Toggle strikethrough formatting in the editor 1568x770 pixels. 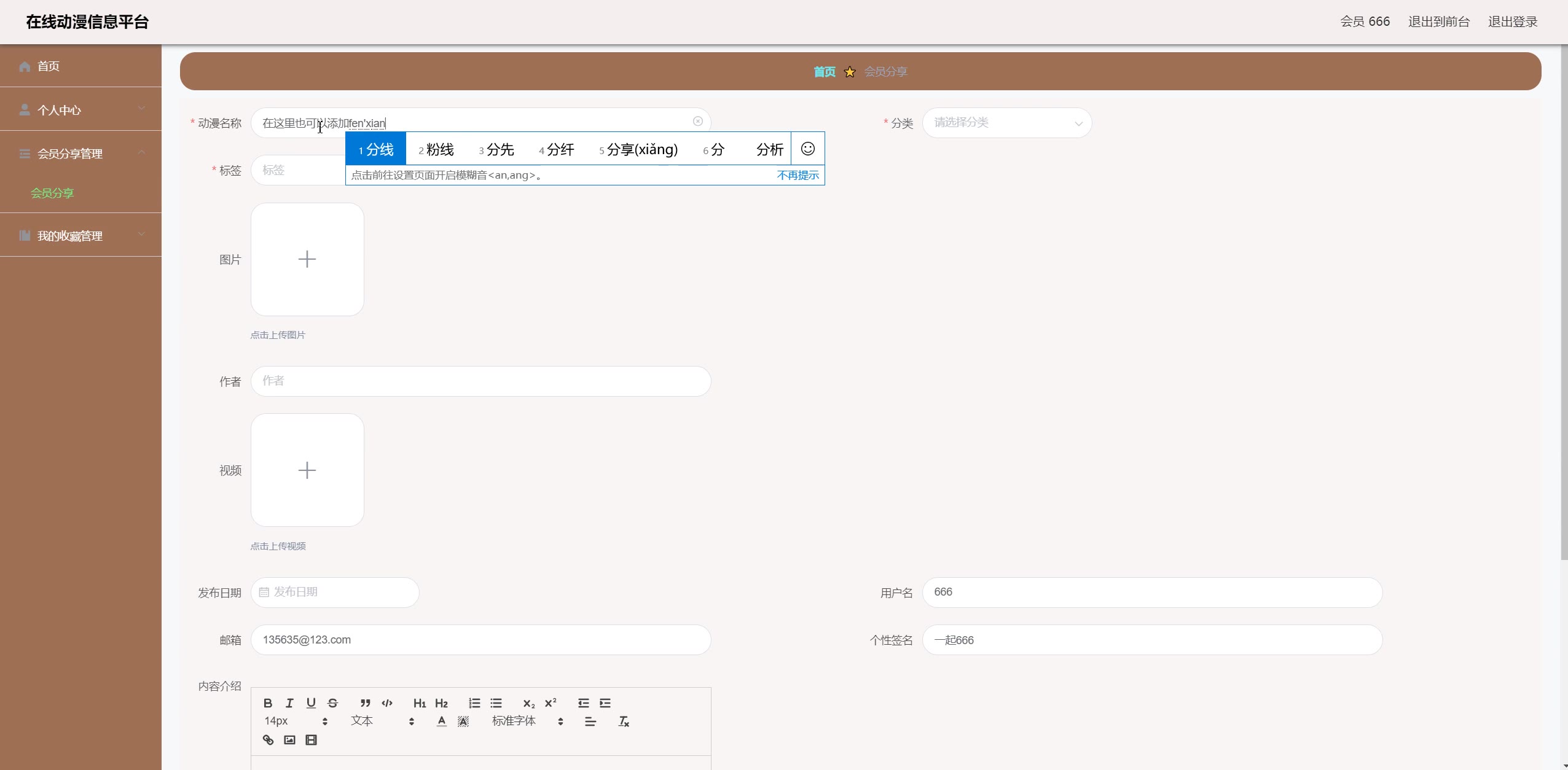332,703
